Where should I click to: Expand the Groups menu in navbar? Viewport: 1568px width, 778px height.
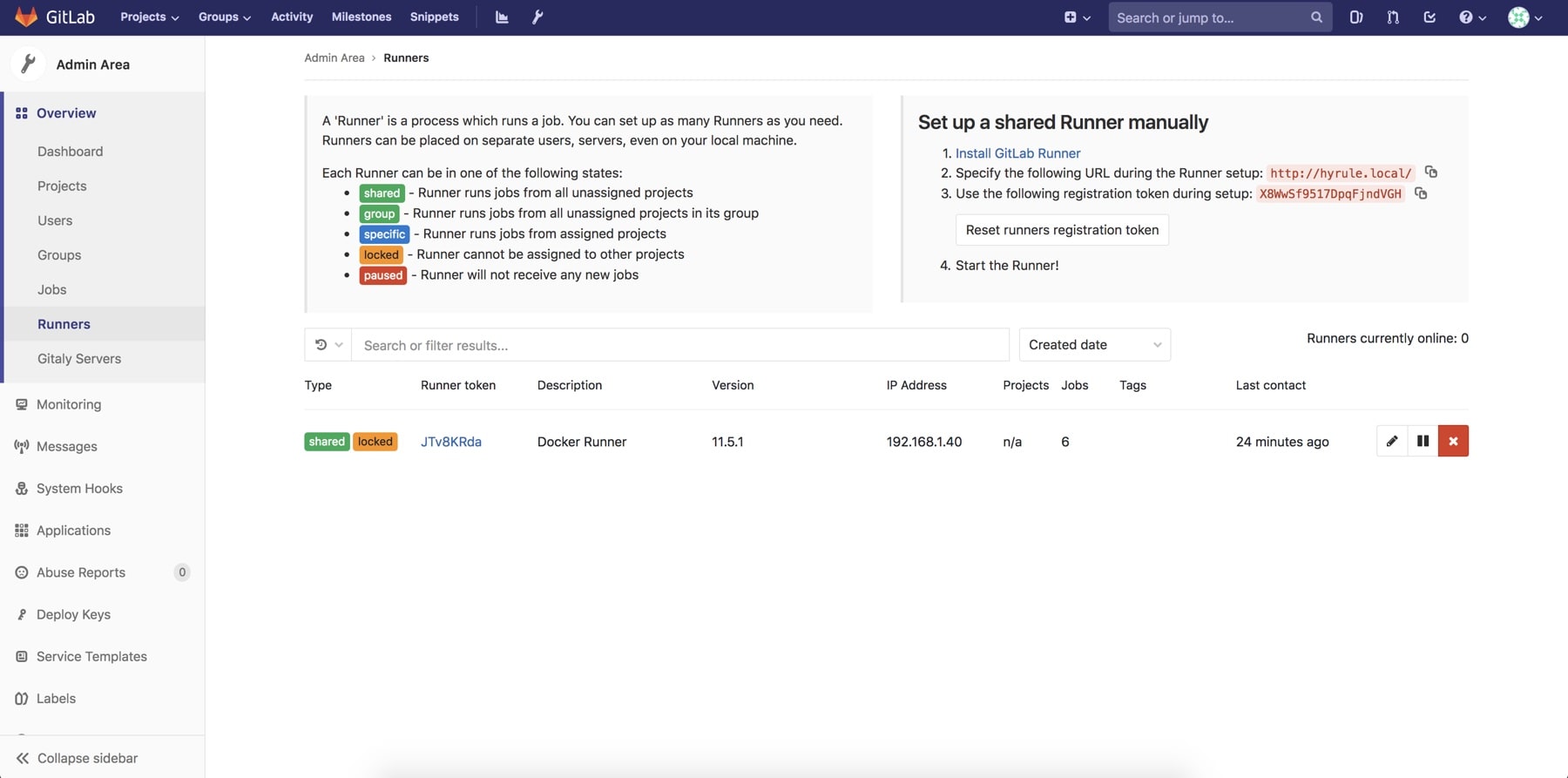pyautogui.click(x=224, y=17)
